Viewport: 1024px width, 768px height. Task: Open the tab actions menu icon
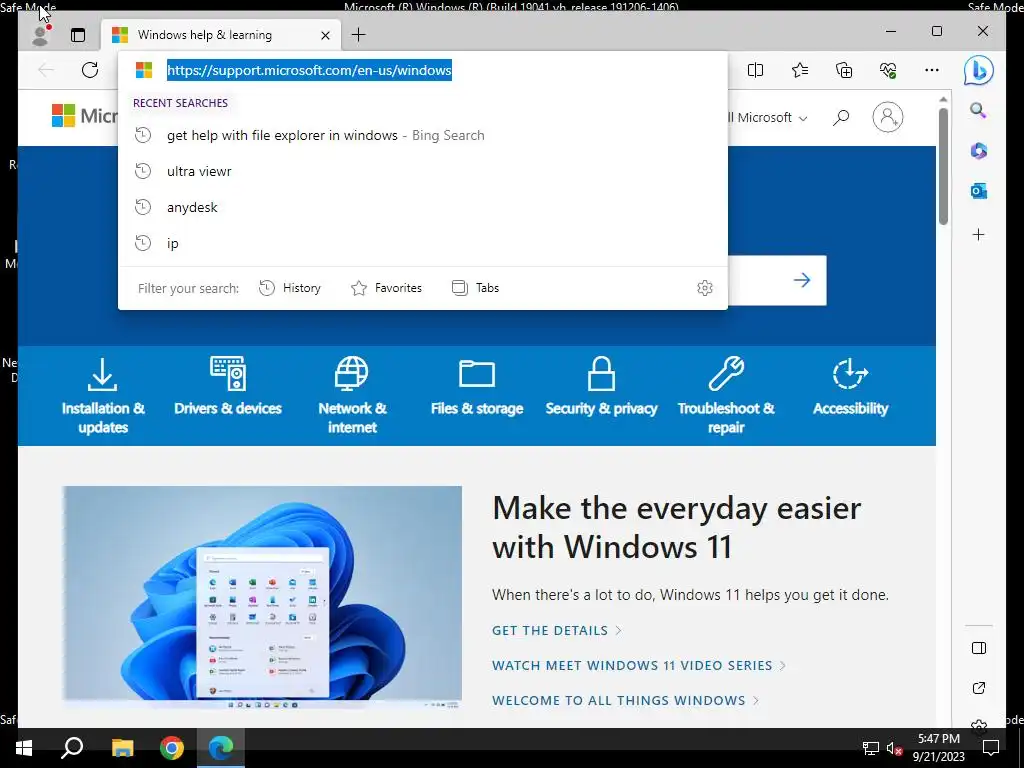pyautogui.click(x=78, y=35)
